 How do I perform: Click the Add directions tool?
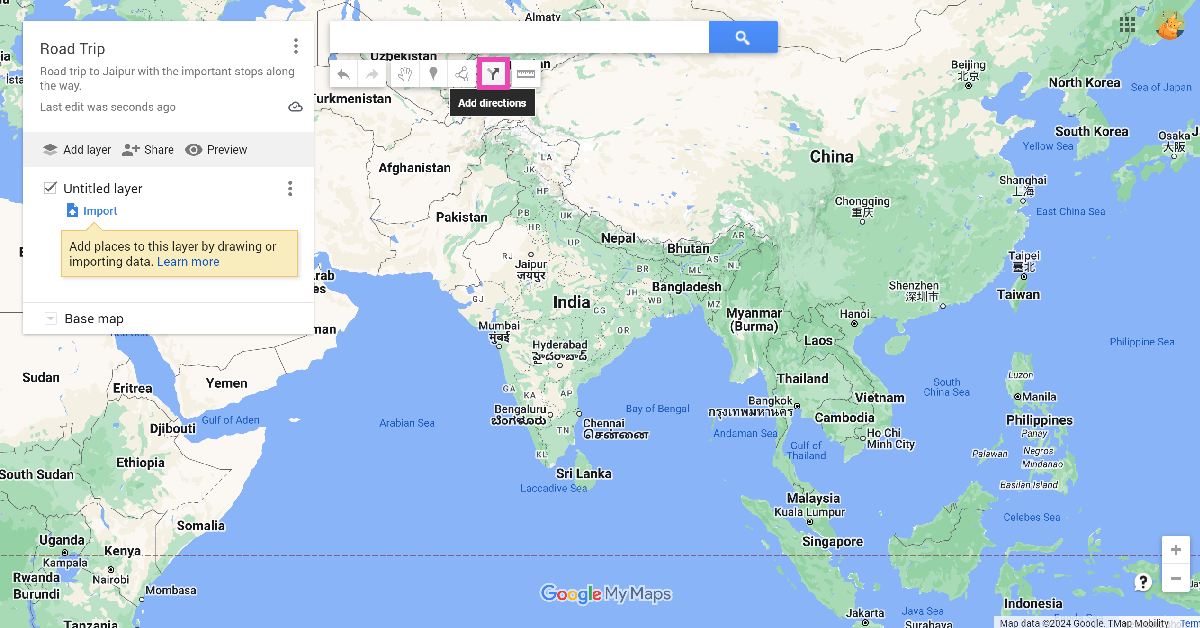[x=493, y=74]
